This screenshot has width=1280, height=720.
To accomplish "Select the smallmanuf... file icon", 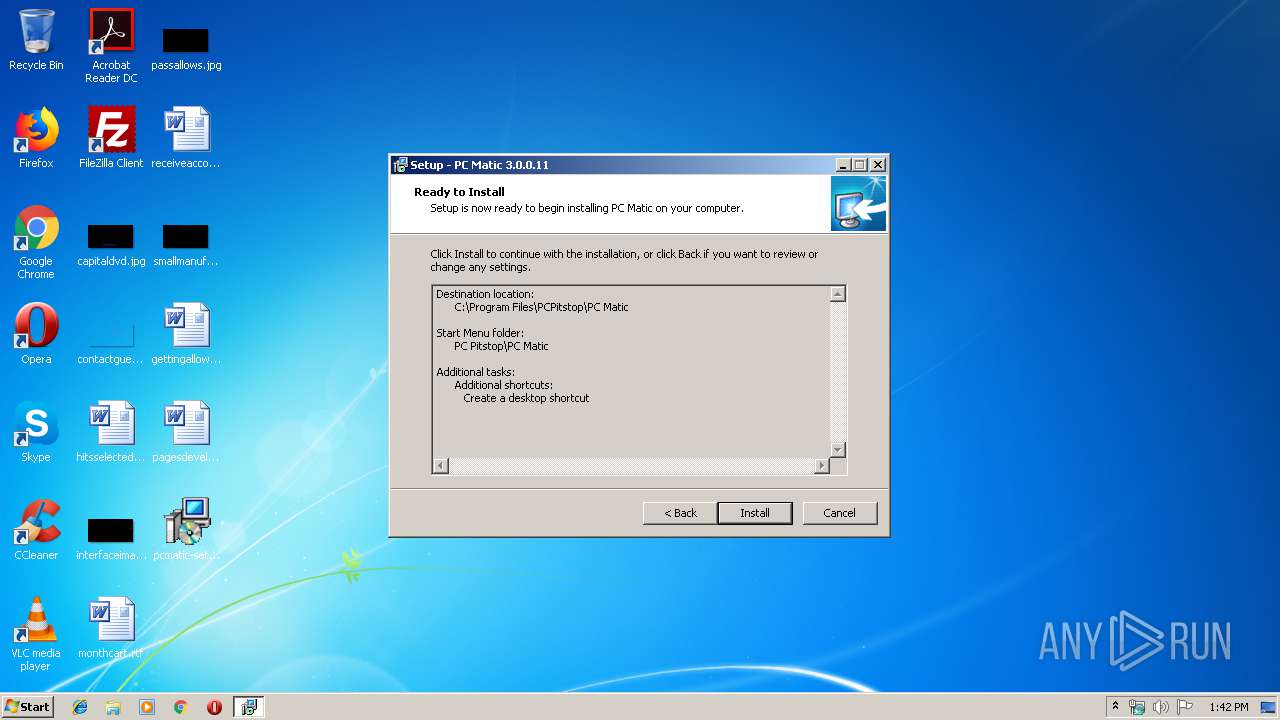I will [x=186, y=246].
